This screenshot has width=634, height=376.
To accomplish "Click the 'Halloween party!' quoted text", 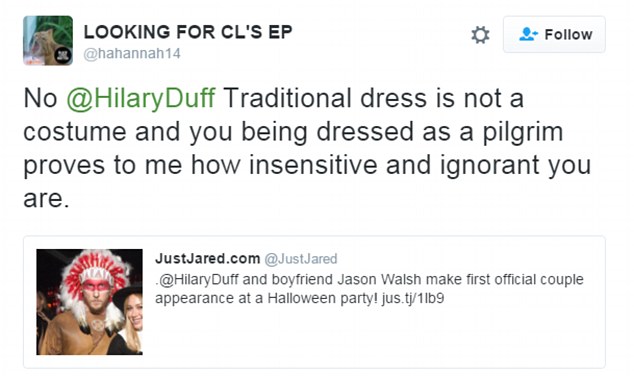I will 323,298.
